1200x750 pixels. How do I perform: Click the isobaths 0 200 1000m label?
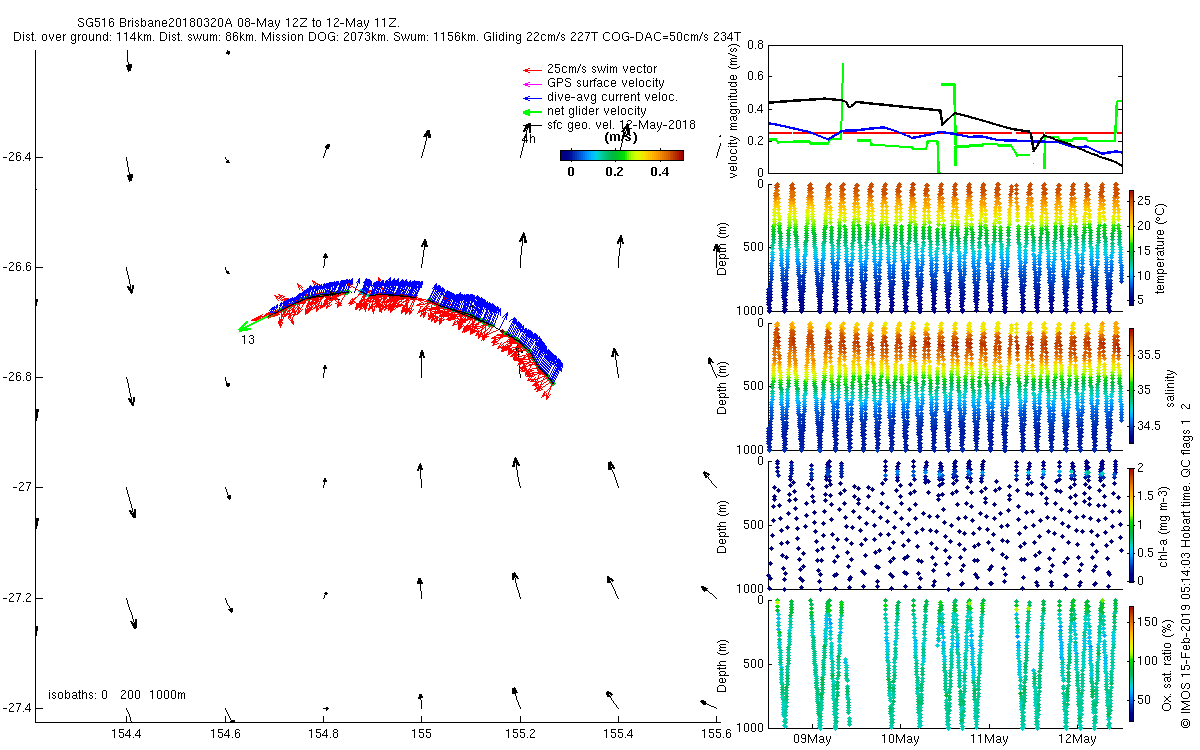pyautogui.click(x=117, y=695)
